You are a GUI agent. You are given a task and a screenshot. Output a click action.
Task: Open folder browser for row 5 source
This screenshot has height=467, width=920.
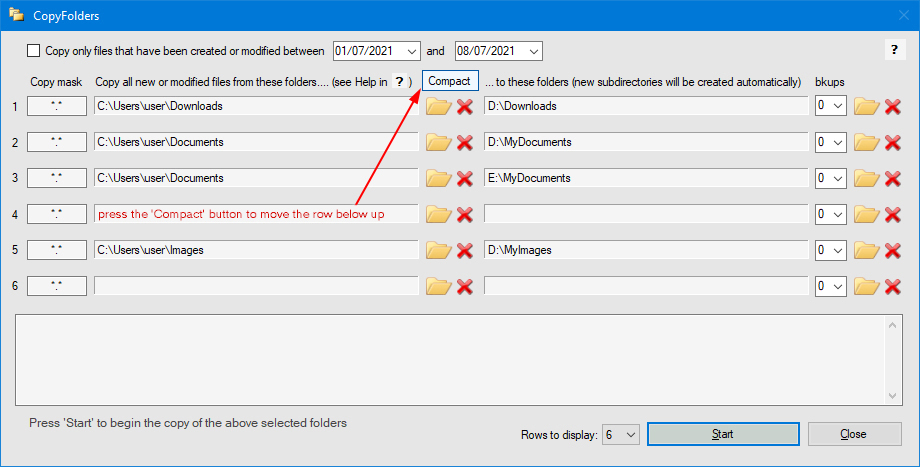coord(438,250)
